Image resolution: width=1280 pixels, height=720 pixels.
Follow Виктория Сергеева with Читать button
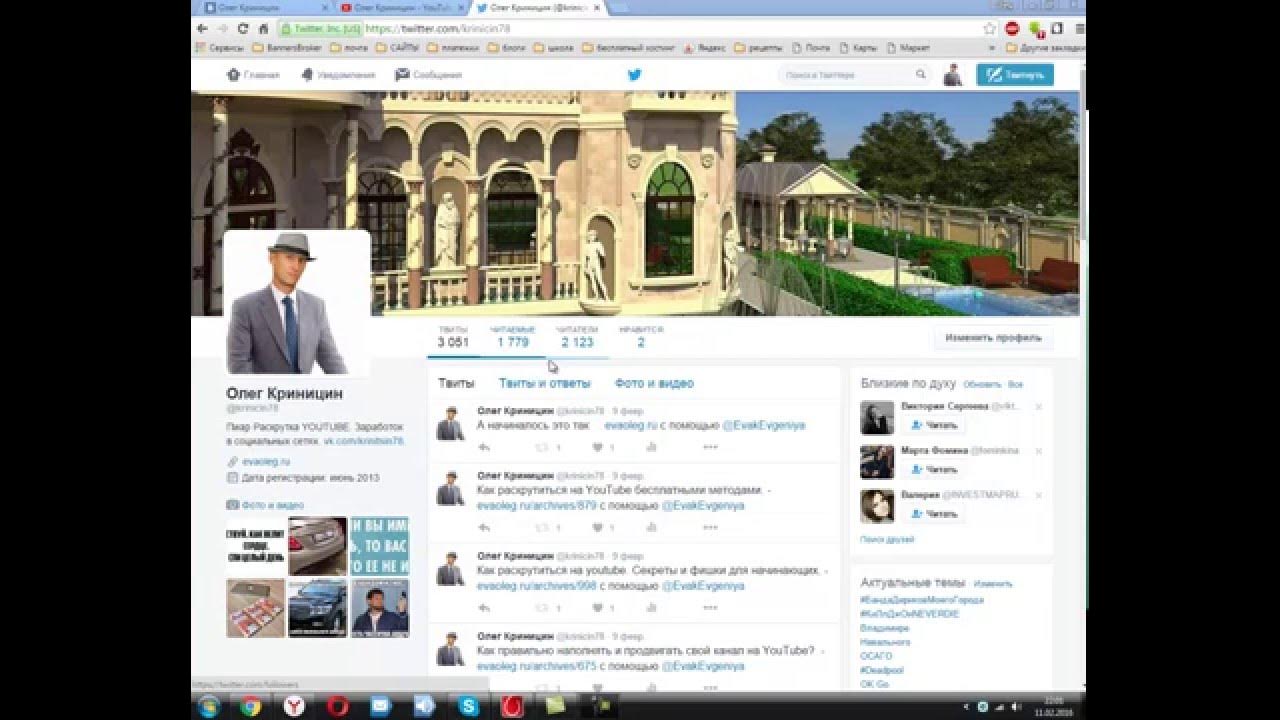[x=935, y=425]
